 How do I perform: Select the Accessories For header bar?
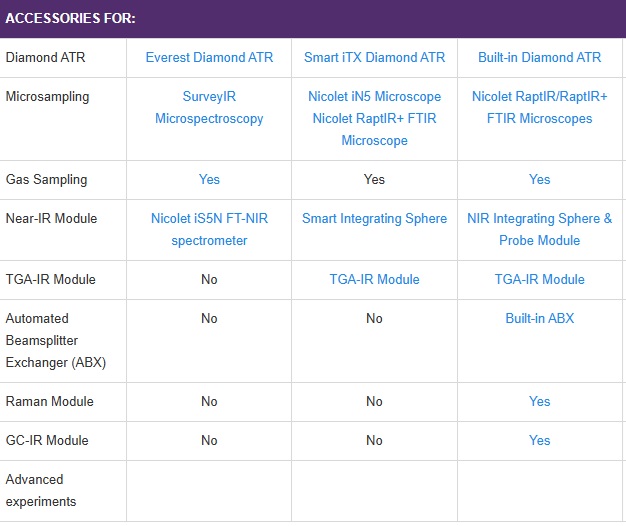click(x=313, y=19)
